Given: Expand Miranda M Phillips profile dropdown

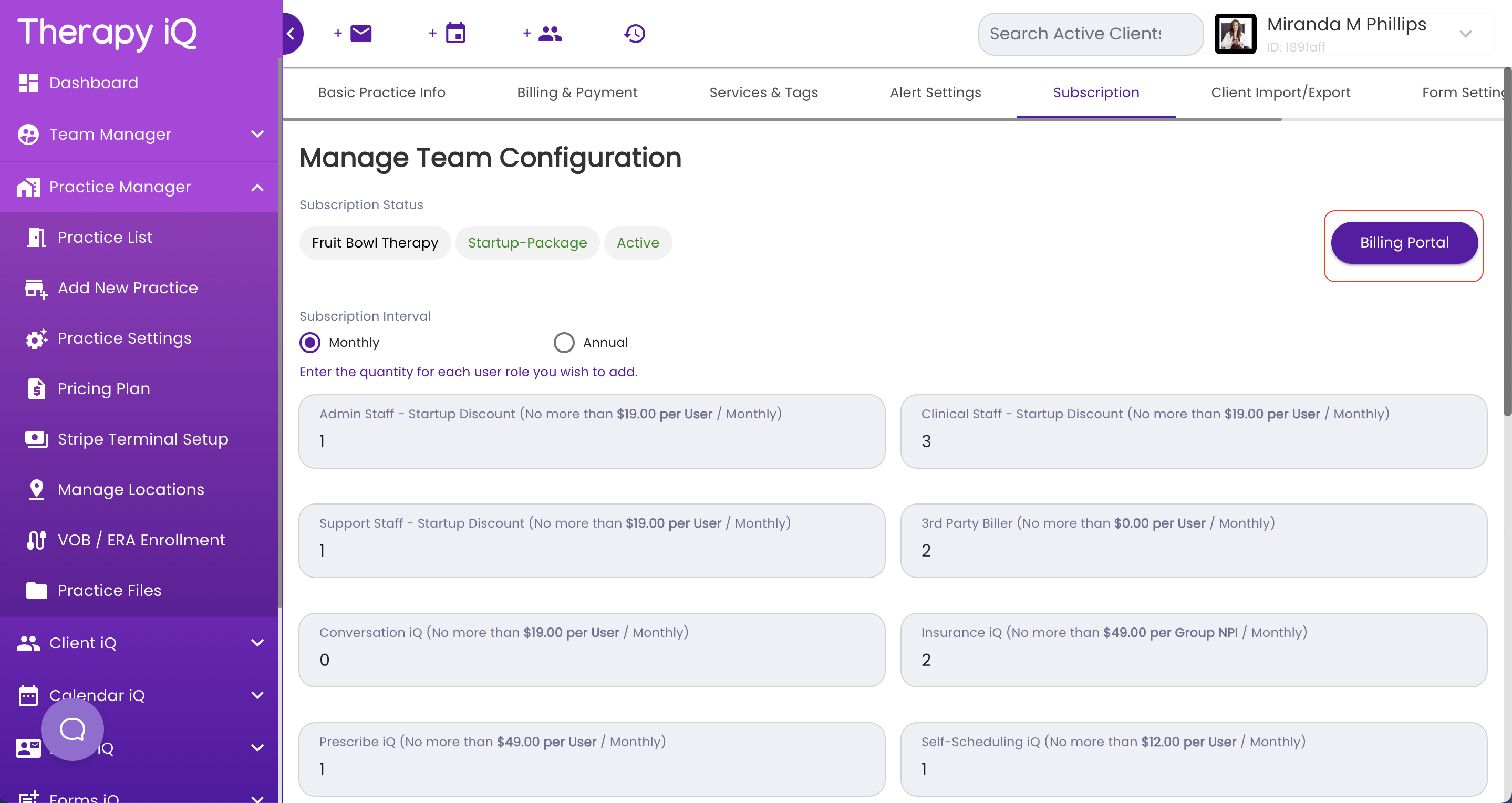Looking at the screenshot, I should click(1466, 34).
